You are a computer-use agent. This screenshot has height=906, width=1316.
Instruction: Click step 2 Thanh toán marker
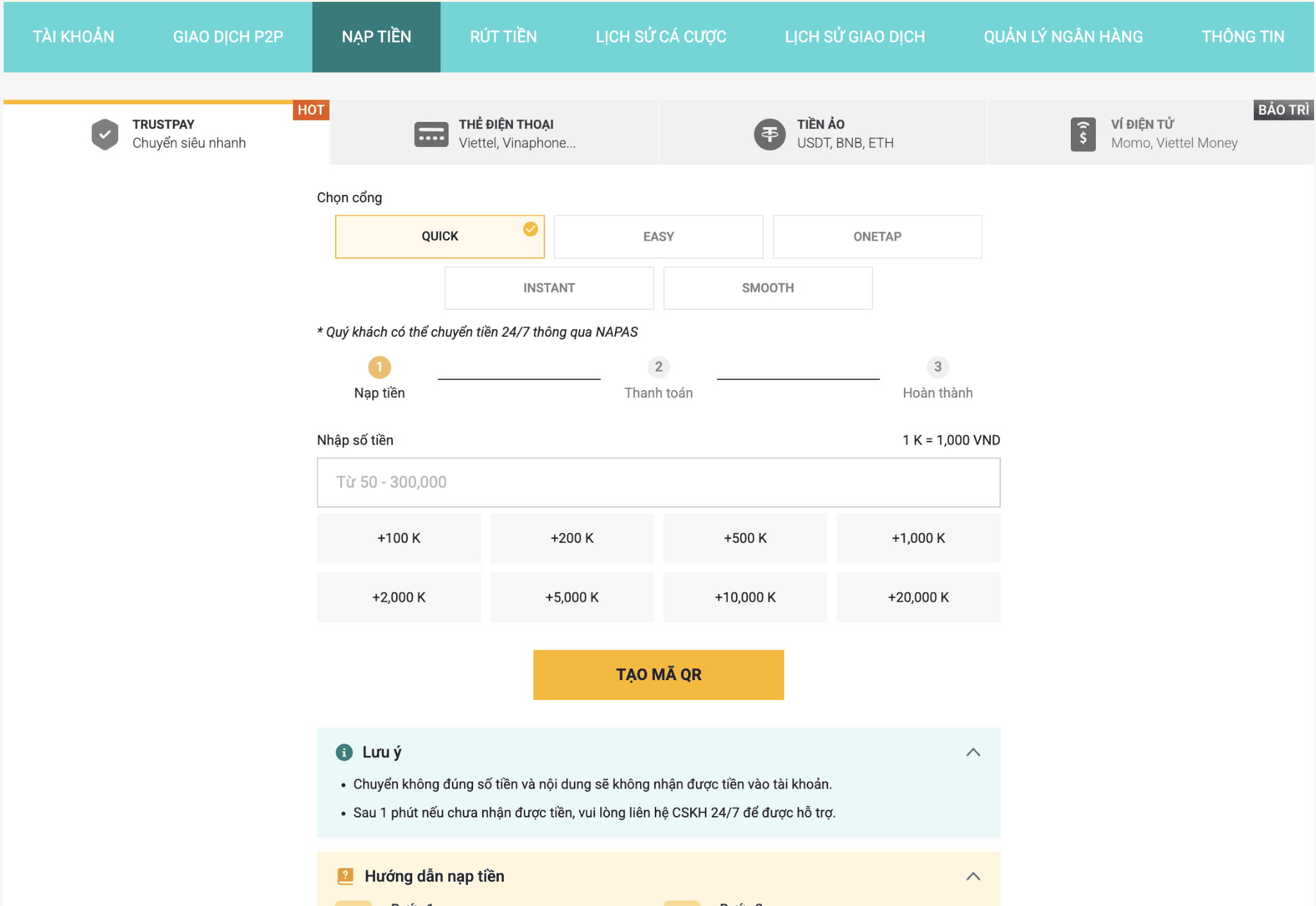[659, 367]
